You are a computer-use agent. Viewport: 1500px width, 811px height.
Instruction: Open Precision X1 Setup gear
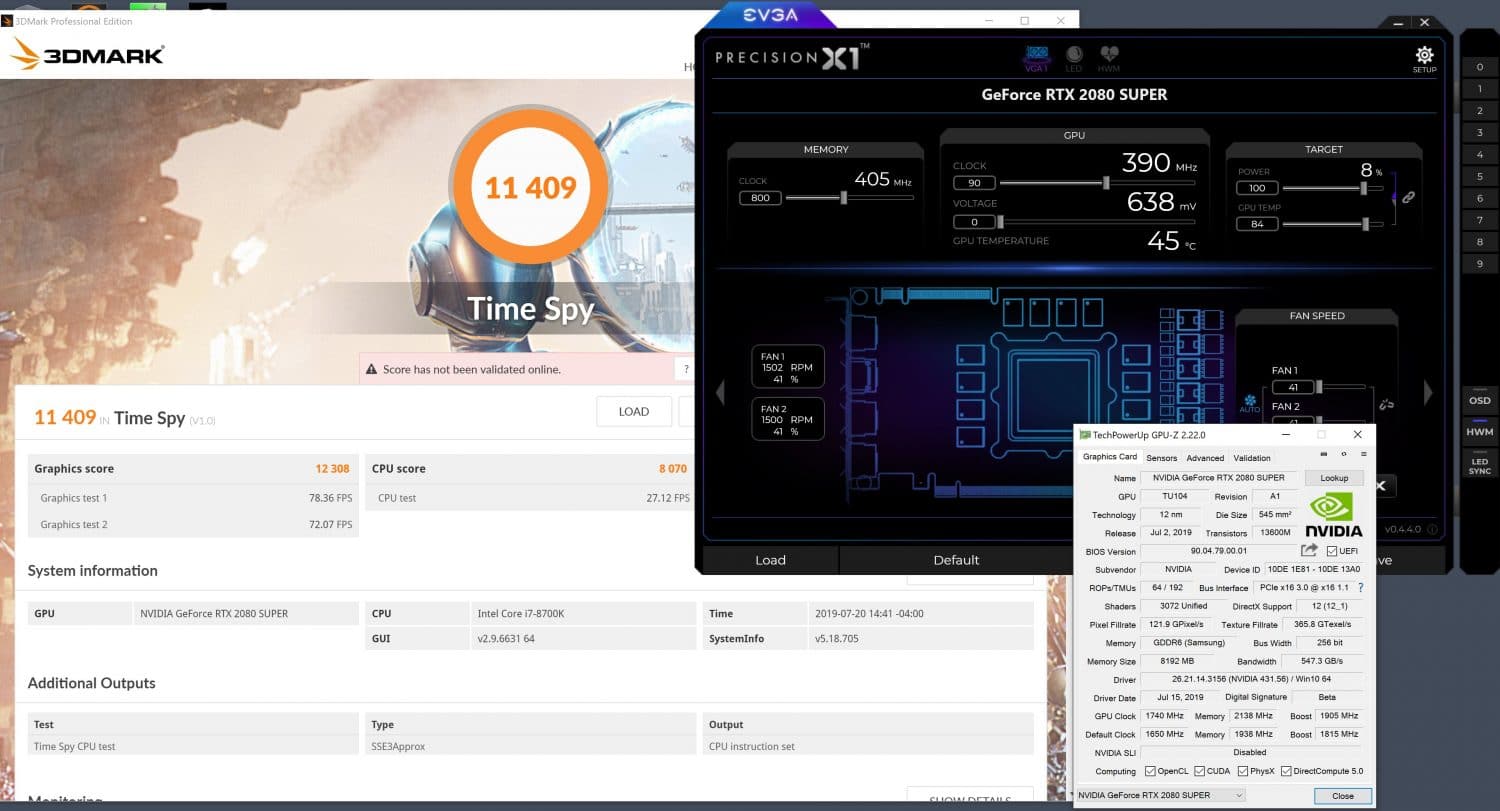(x=1424, y=56)
